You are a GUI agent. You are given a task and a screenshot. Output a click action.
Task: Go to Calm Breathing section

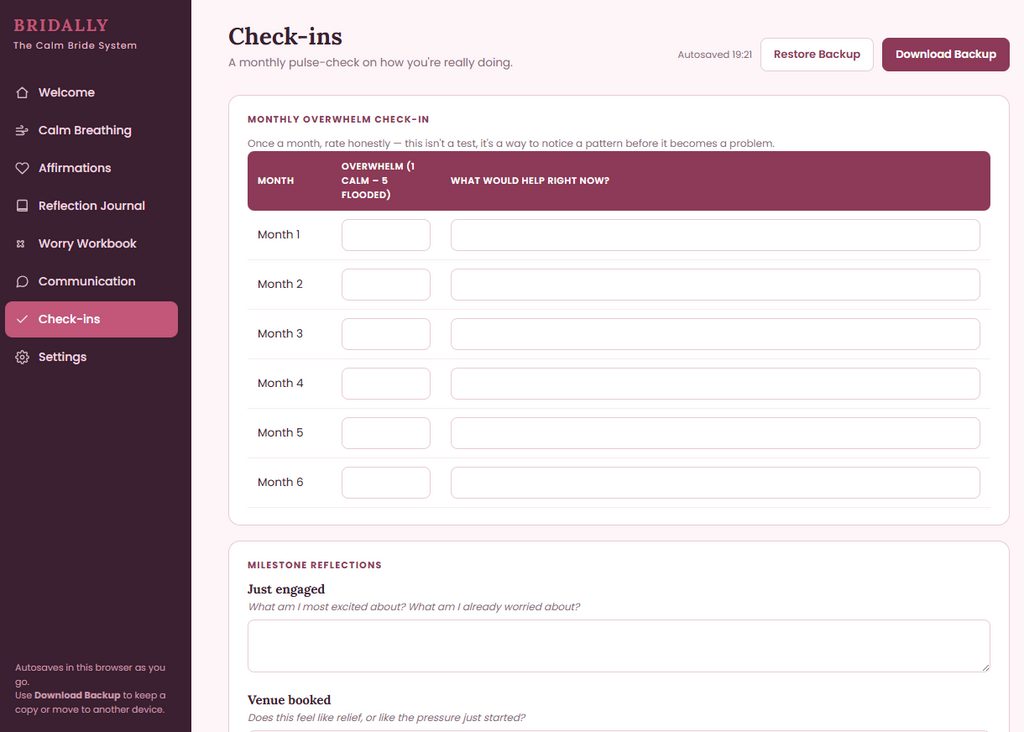(91, 131)
